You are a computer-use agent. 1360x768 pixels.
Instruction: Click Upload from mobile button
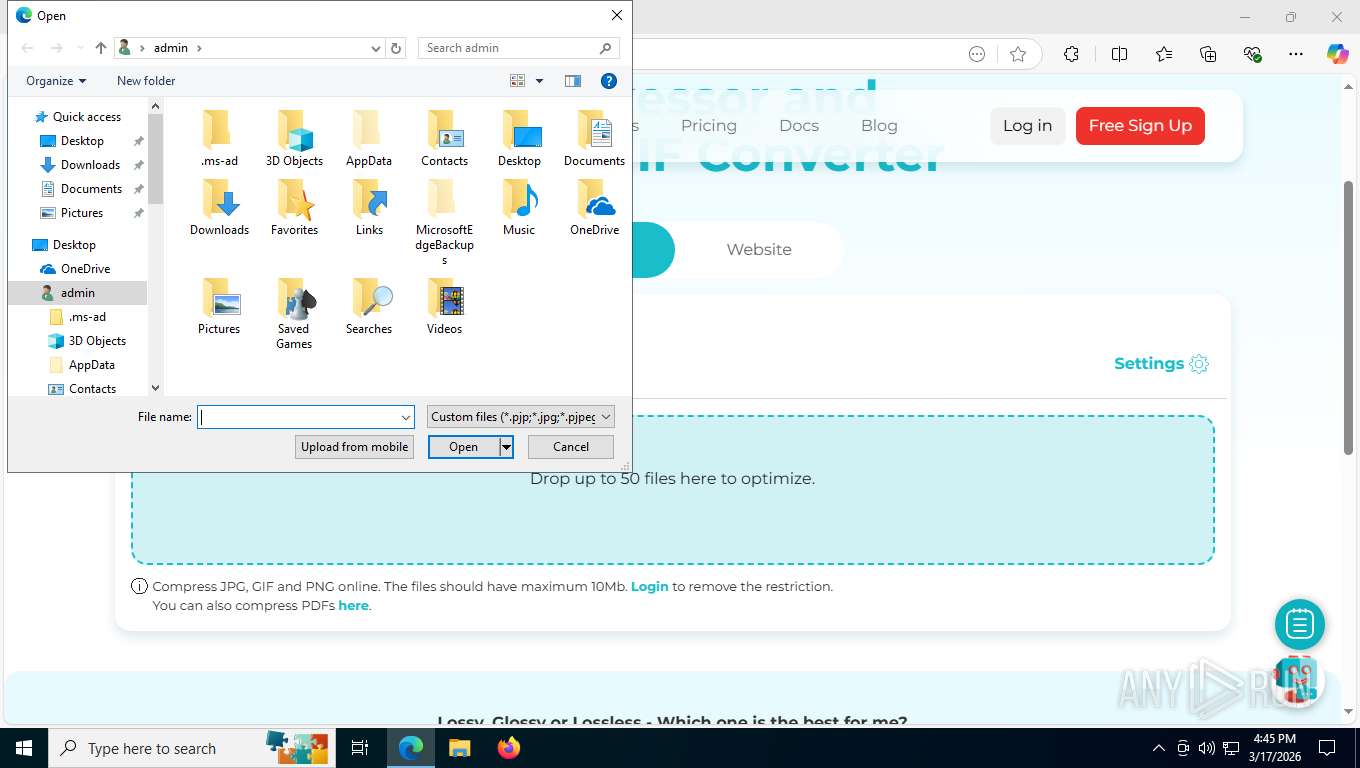click(x=354, y=447)
